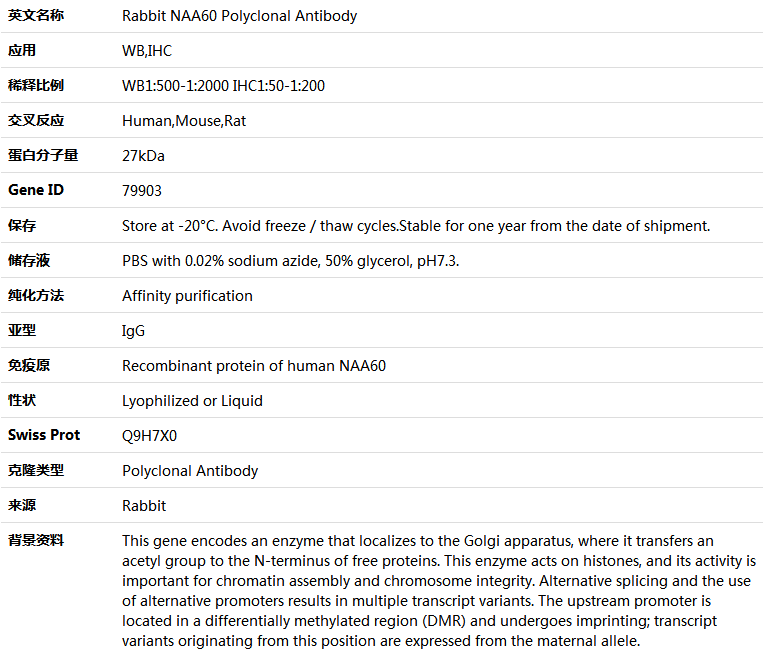The height and width of the screenshot is (662, 765).
Task: Click the Lyophilized or Liquid value
Action: (x=192, y=401)
